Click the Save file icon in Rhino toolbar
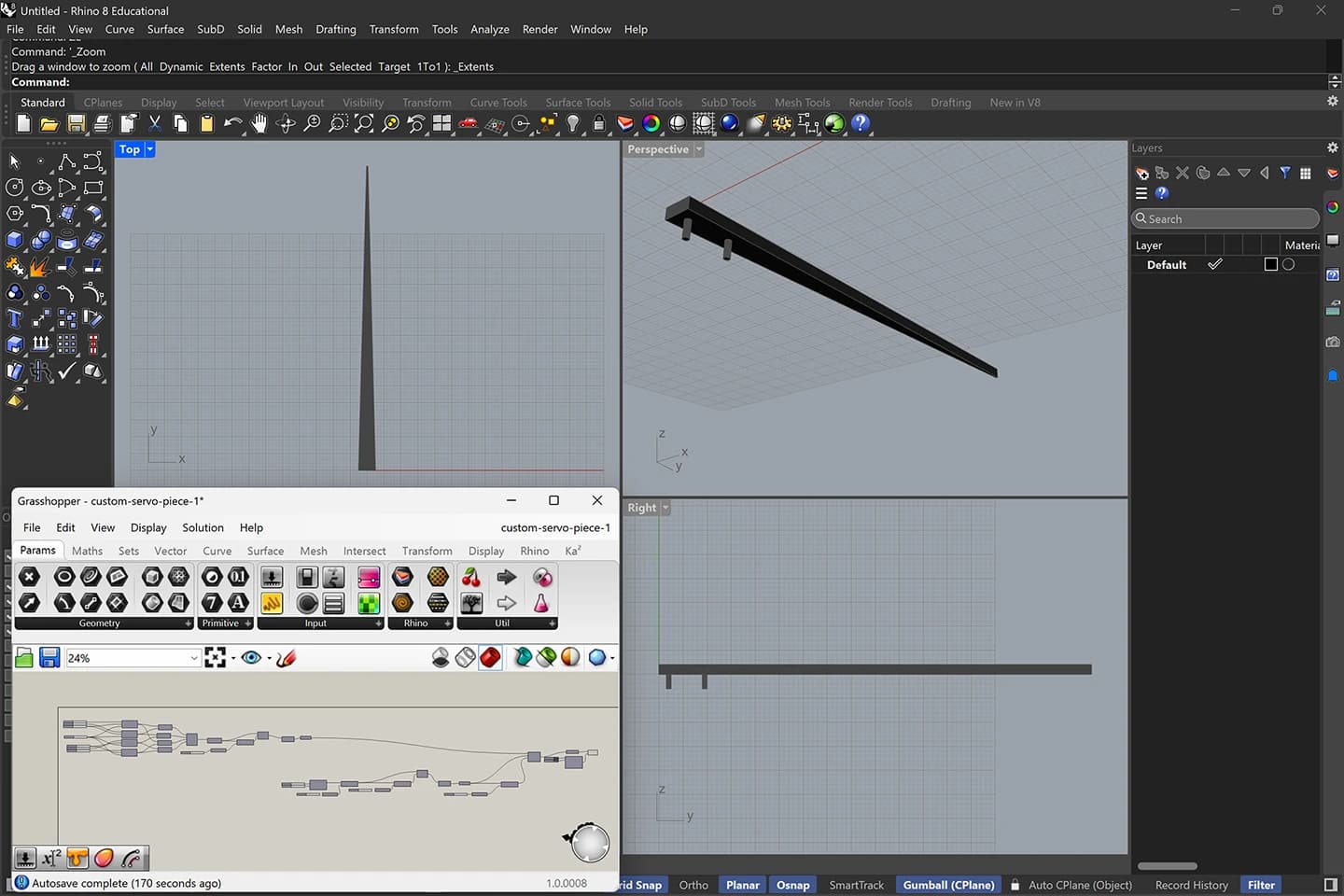This screenshot has height=896, width=1344. (x=77, y=123)
